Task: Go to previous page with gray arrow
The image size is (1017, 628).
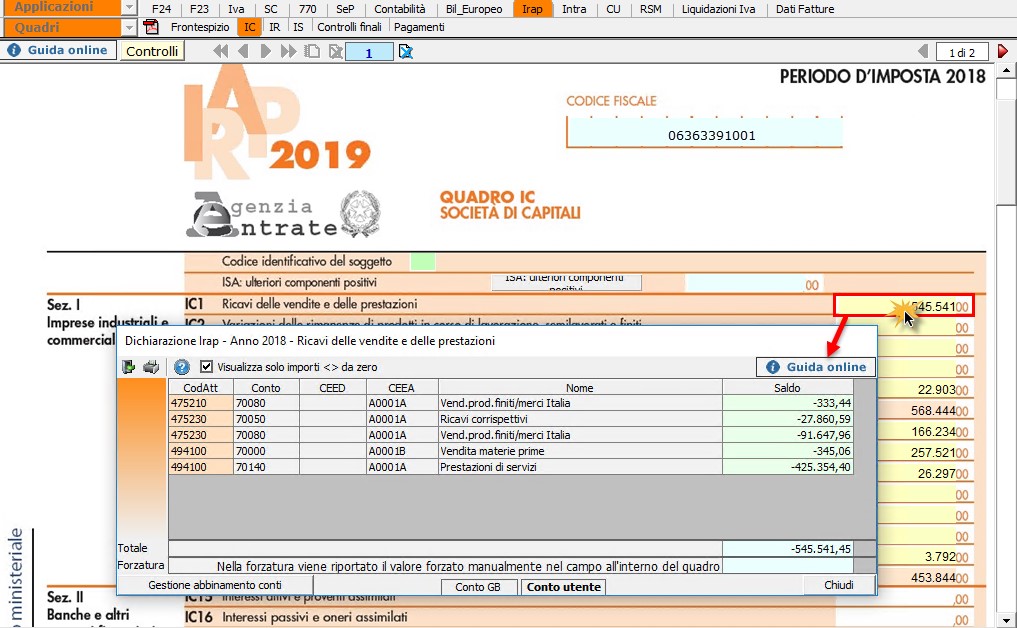Action: (924, 51)
